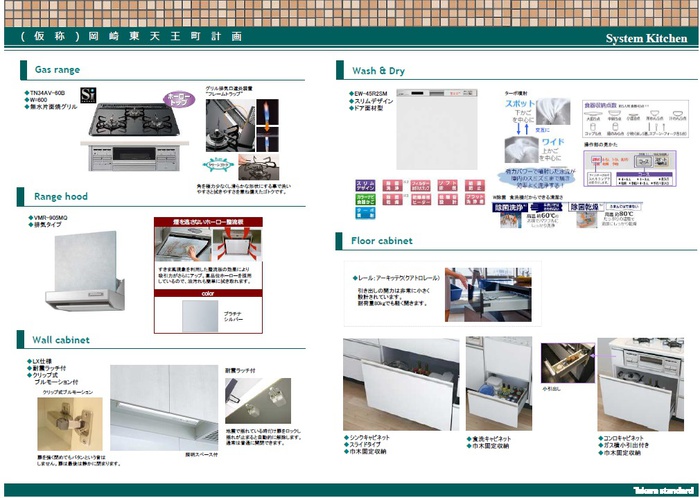The height and width of the screenshot is (498, 700).
Task: Click the コンロキャビネット caption
Action: click(x=623, y=438)
